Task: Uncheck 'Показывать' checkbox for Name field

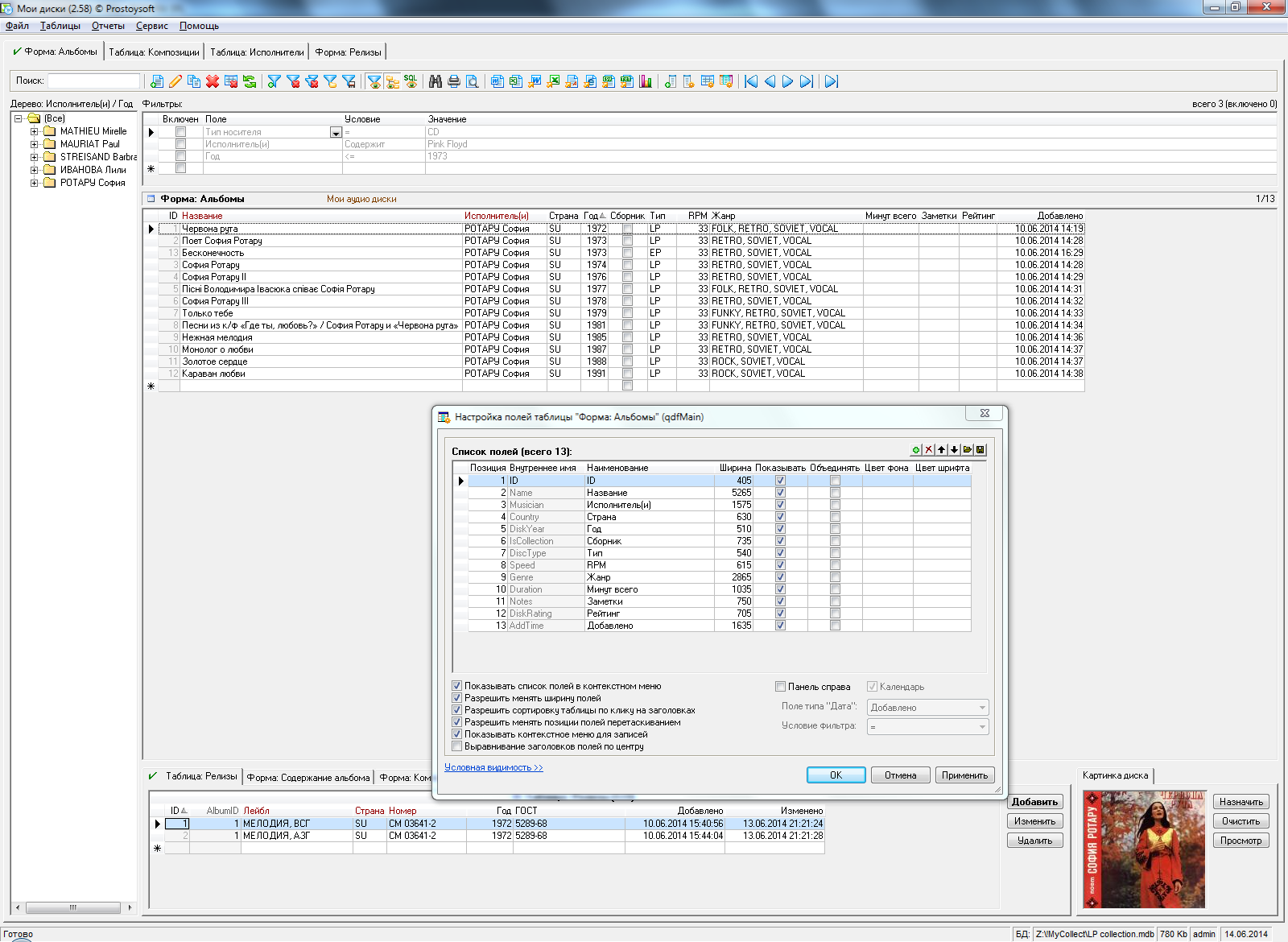Action: 780,493
